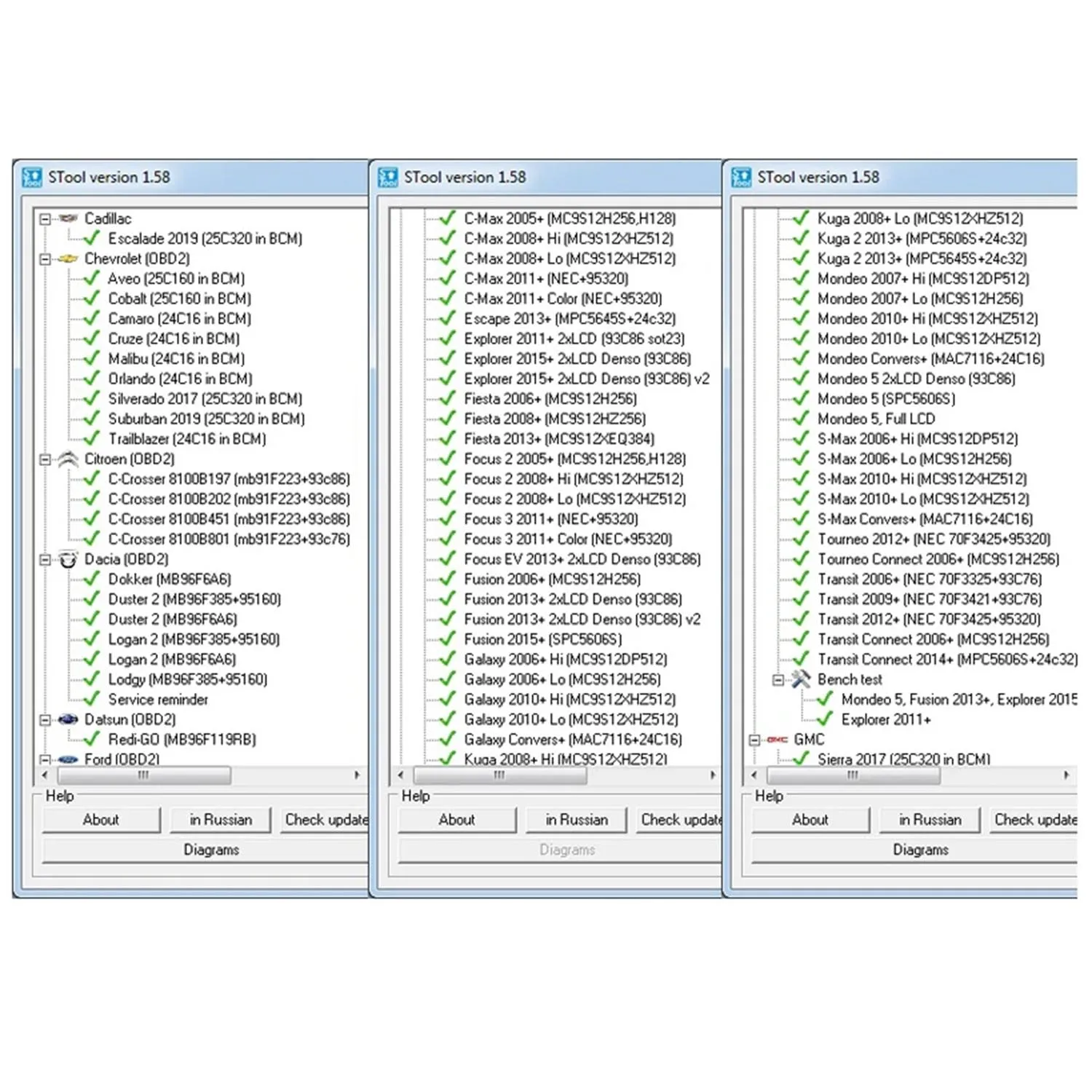This screenshot has height=1092, width=1092.
Task: Click green checkmark beside Camaro (24C16 in BCM)
Action: (x=92, y=318)
